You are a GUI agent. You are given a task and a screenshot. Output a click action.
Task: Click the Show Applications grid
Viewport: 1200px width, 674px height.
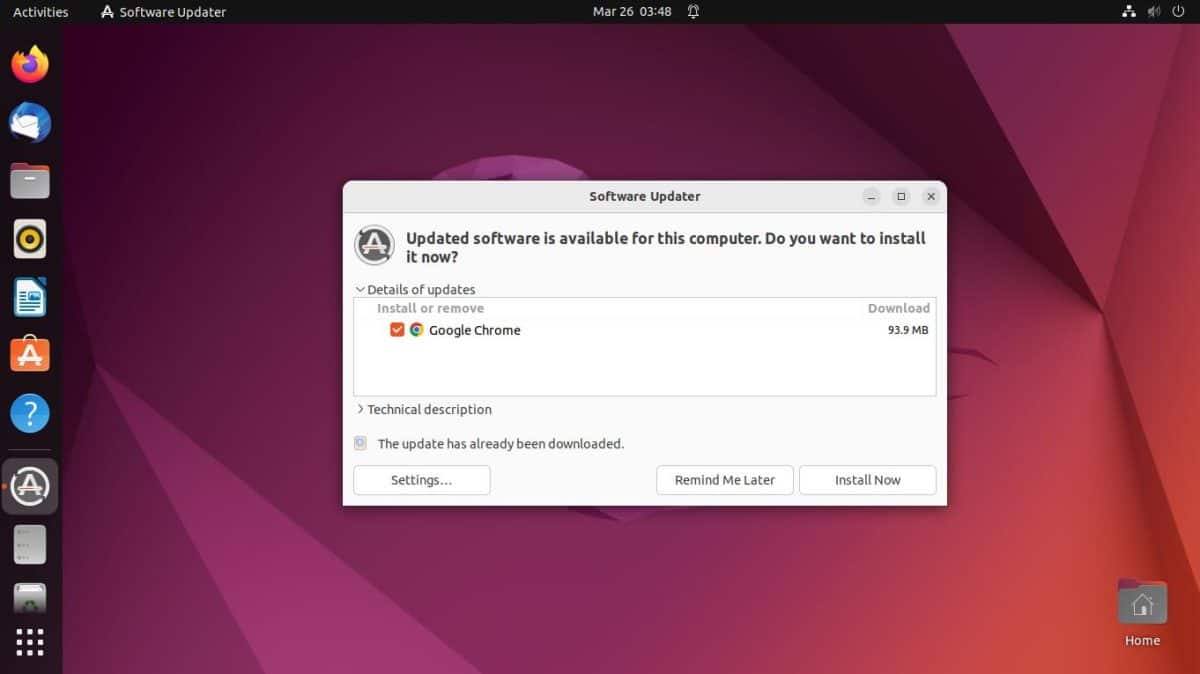coord(30,642)
